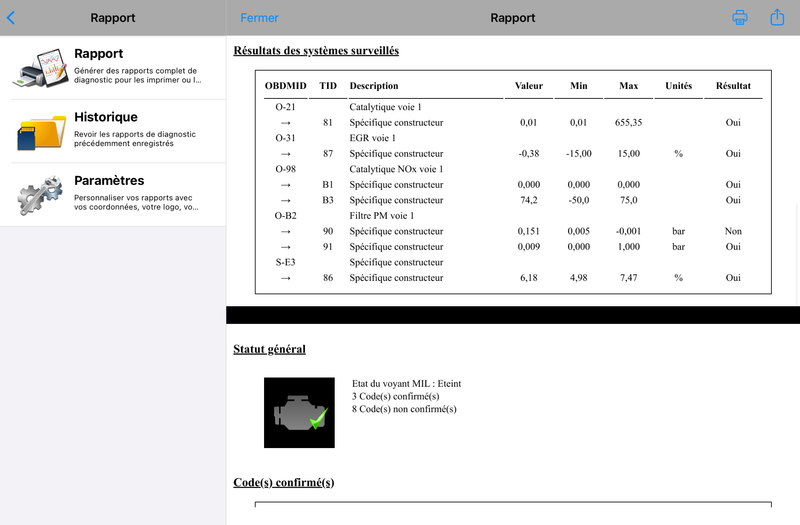This screenshot has width=800, height=525.
Task: Click the OBDMID column header
Action: (285, 86)
